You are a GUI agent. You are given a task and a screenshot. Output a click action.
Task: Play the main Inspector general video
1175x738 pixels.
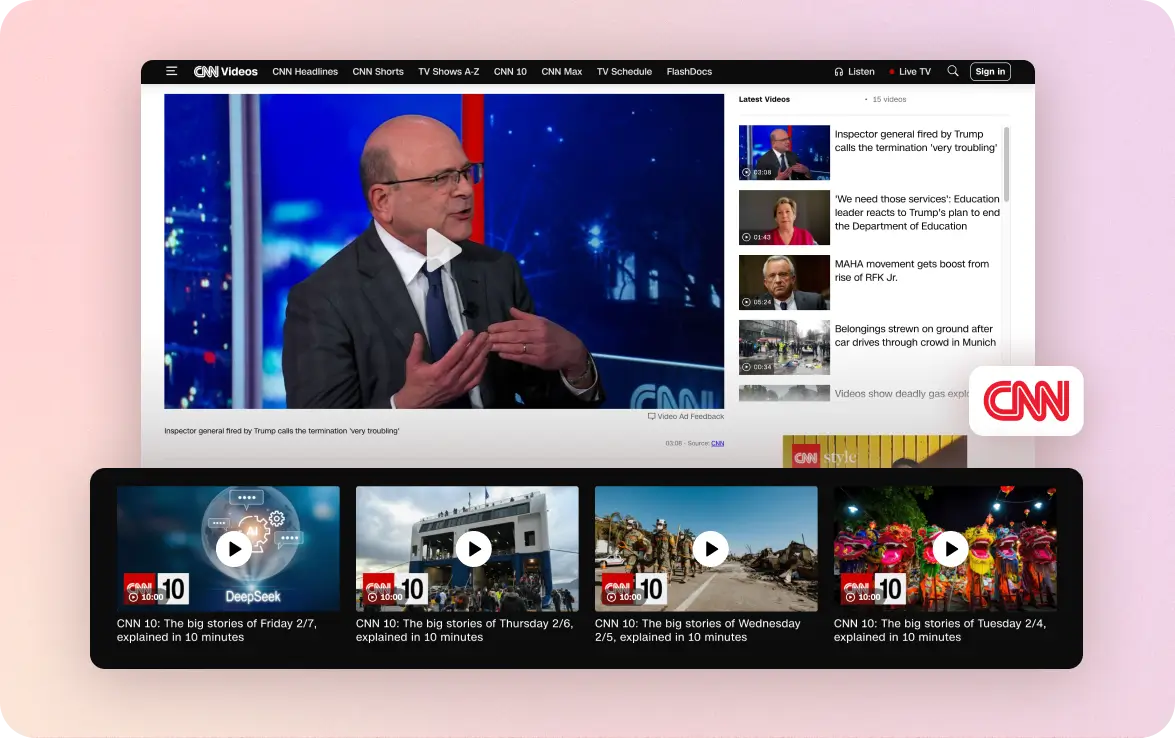click(x=444, y=250)
